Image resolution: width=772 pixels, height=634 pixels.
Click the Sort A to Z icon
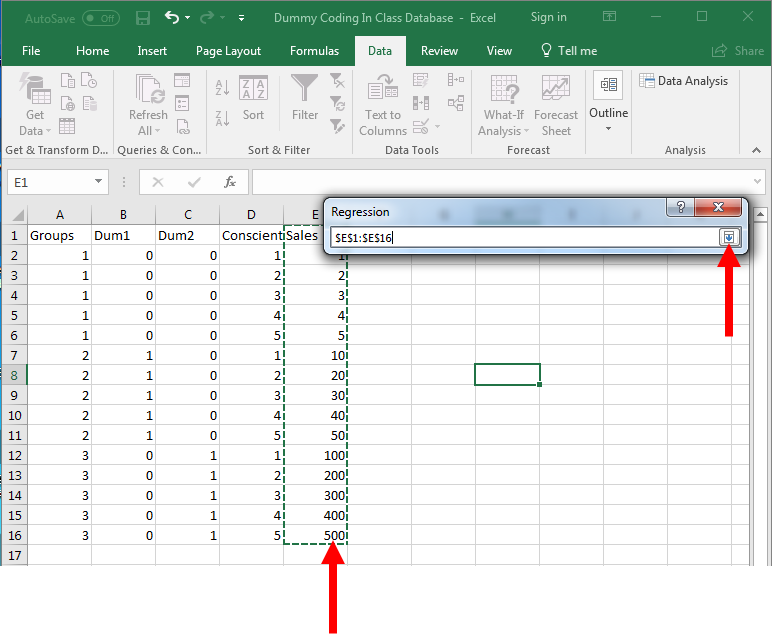(223, 88)
